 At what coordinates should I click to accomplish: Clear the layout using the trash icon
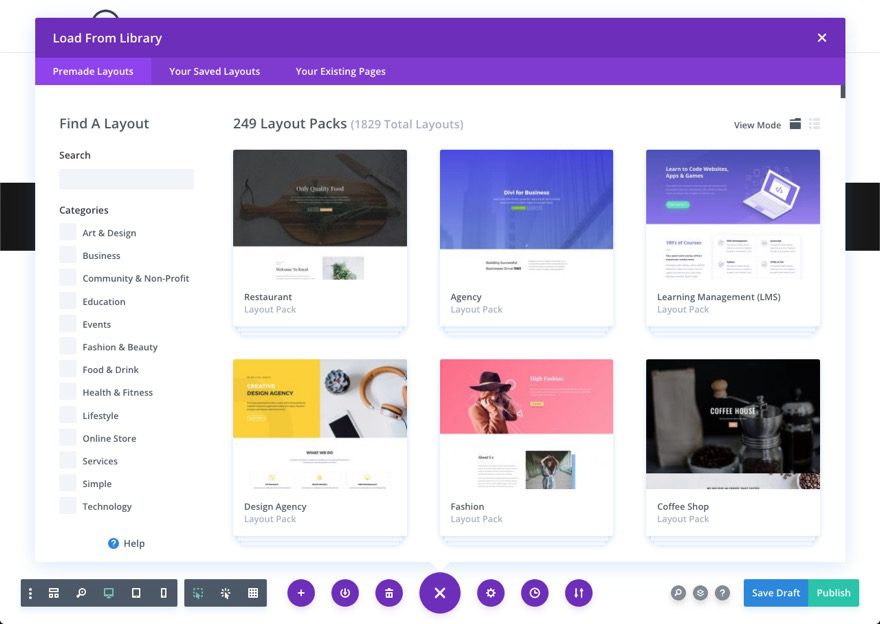pyautogui.click(x=389, y=592)
